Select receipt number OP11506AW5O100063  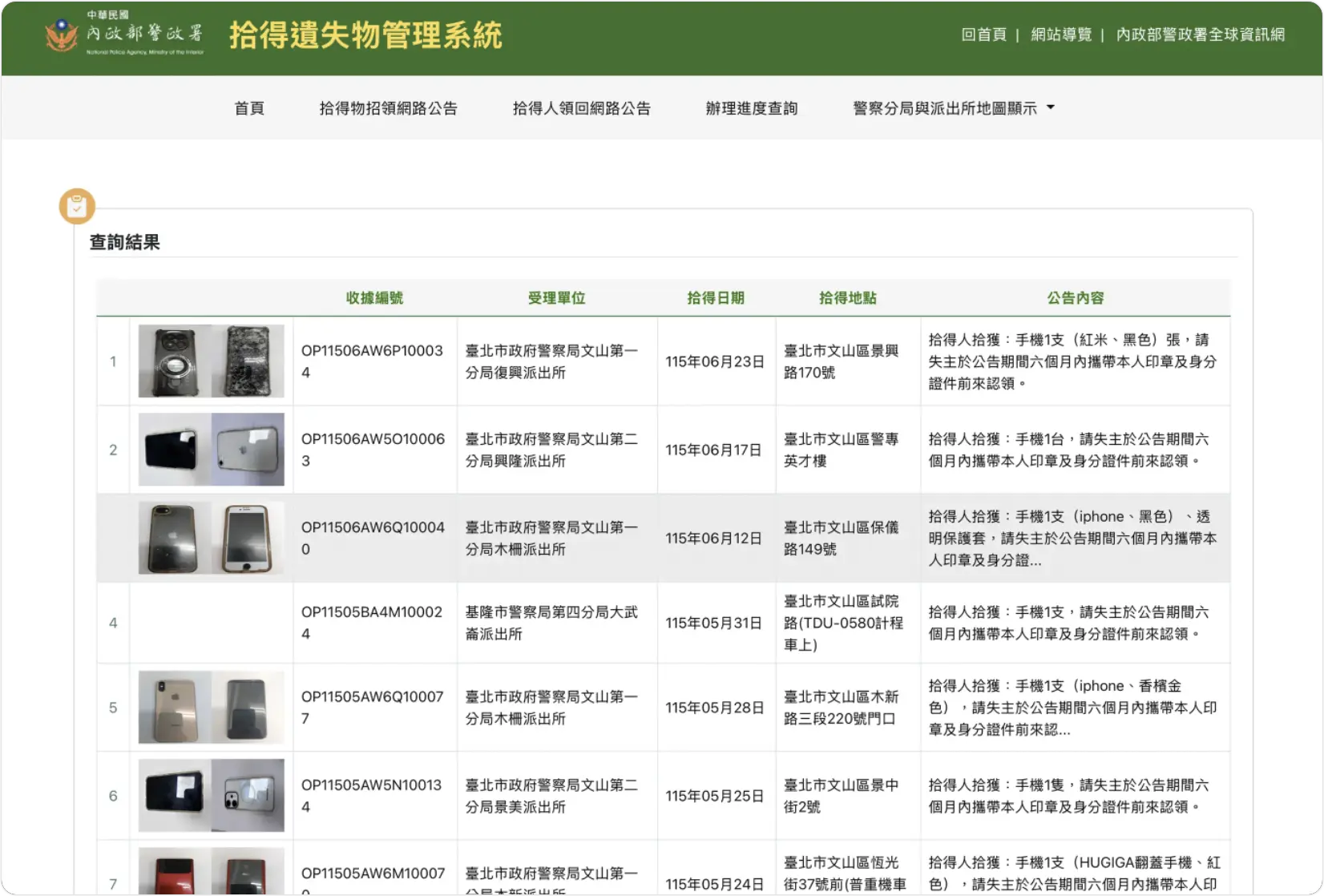pos(373,450)
